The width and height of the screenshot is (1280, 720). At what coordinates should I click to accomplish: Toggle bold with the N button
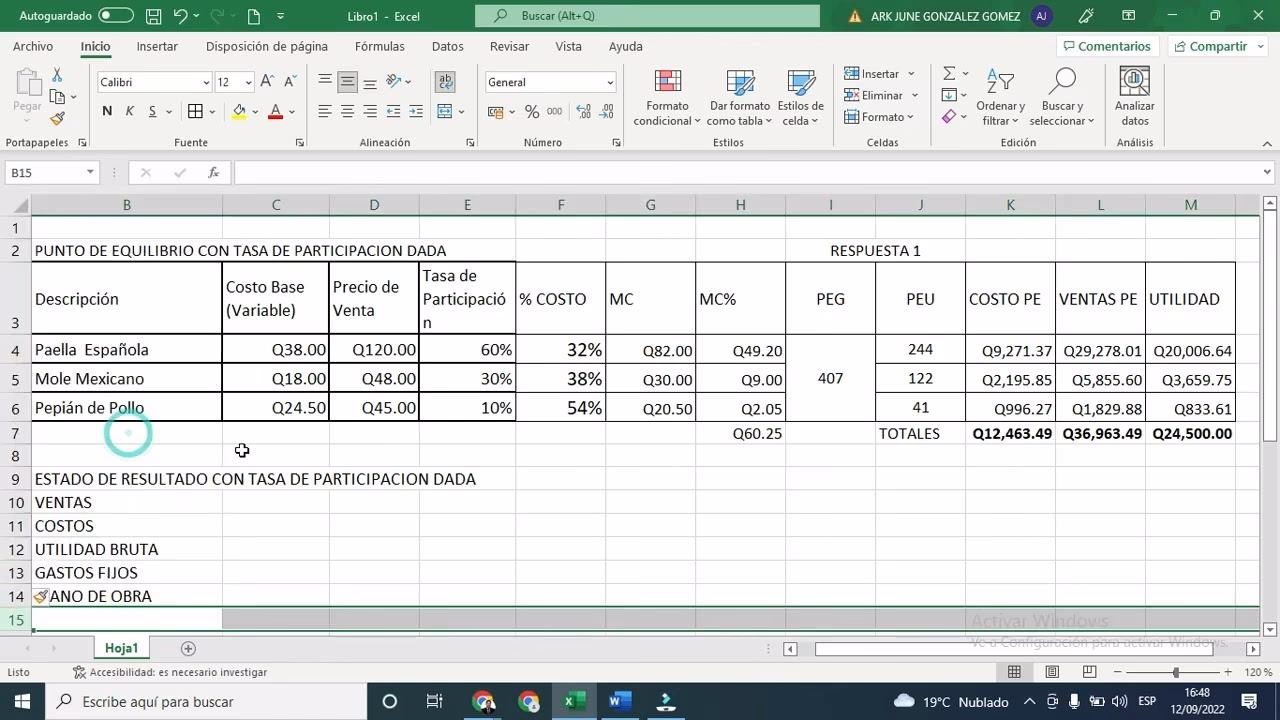click(107, 111)
